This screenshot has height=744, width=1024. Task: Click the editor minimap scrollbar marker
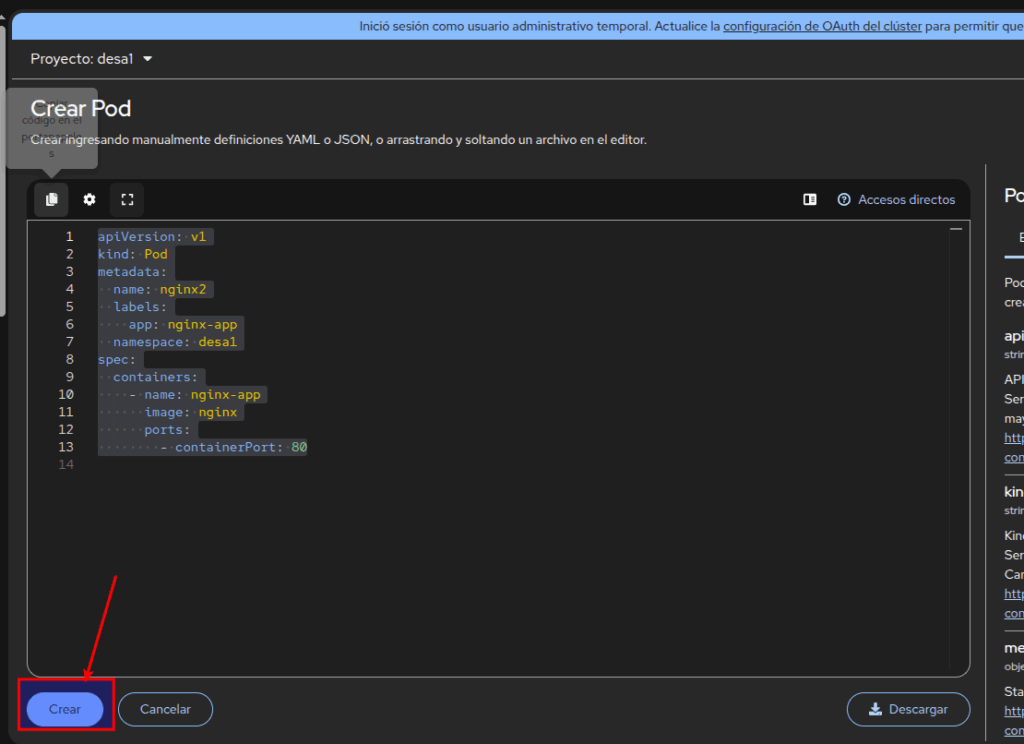click(956, 230)
